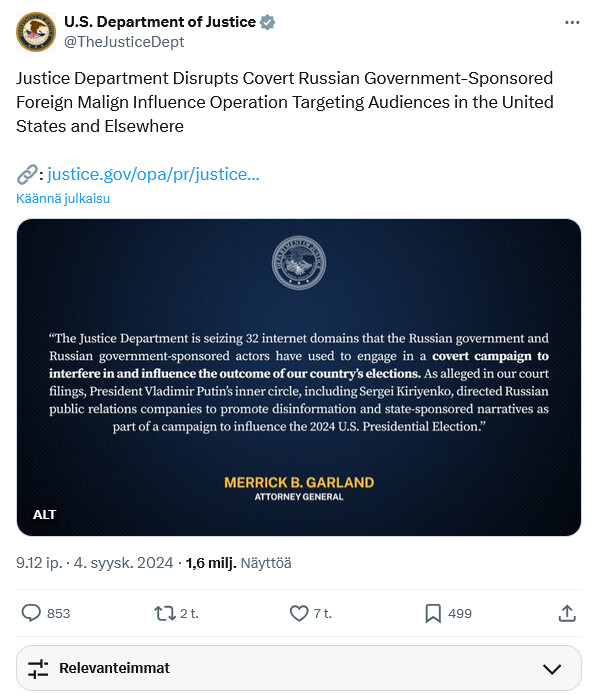Like the tweet with heart icon
The image size is (598, 699).
point(299,613)
